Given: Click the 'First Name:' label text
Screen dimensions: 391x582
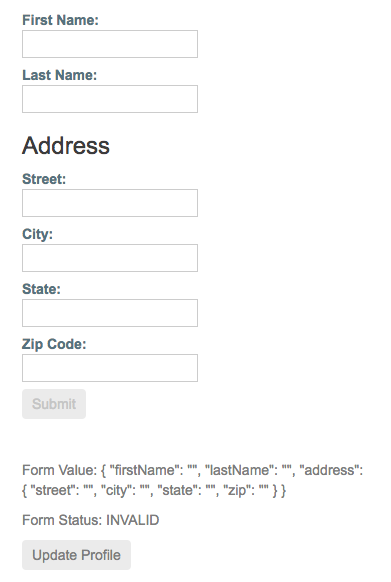Looking at the screenshot, I should point(60,20).
